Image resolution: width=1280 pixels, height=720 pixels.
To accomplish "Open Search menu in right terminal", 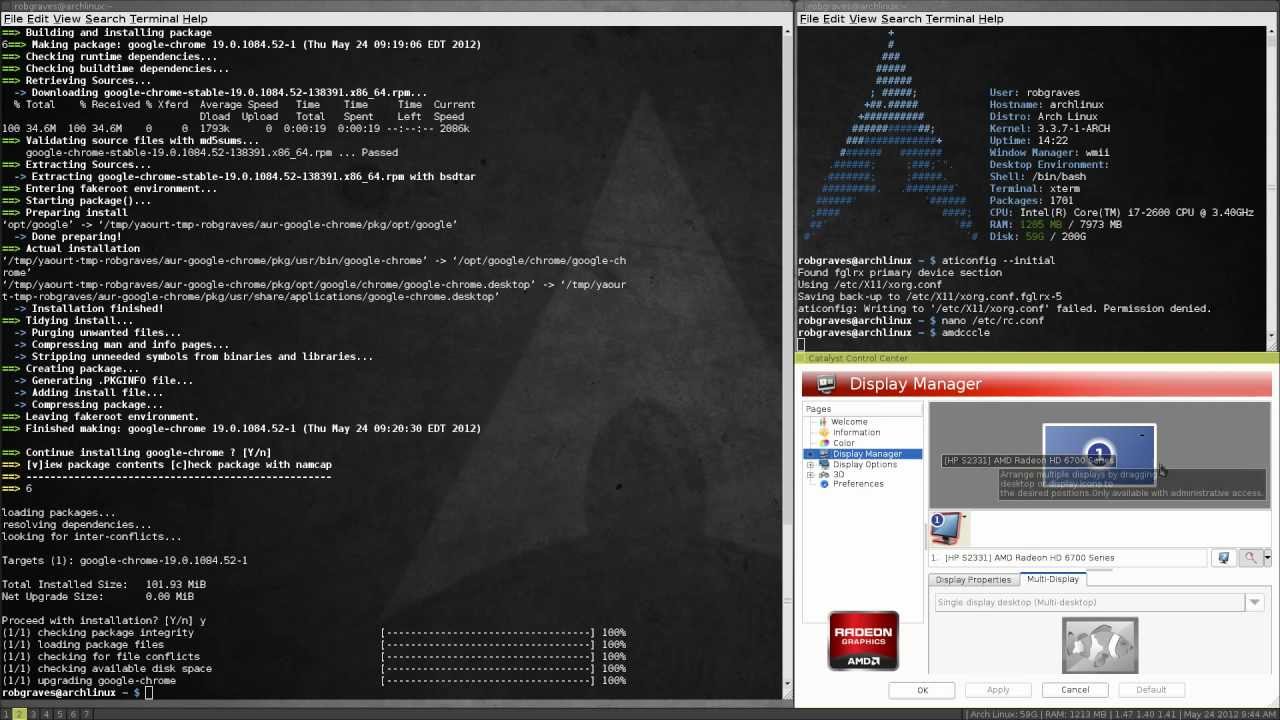I will 901,19.
